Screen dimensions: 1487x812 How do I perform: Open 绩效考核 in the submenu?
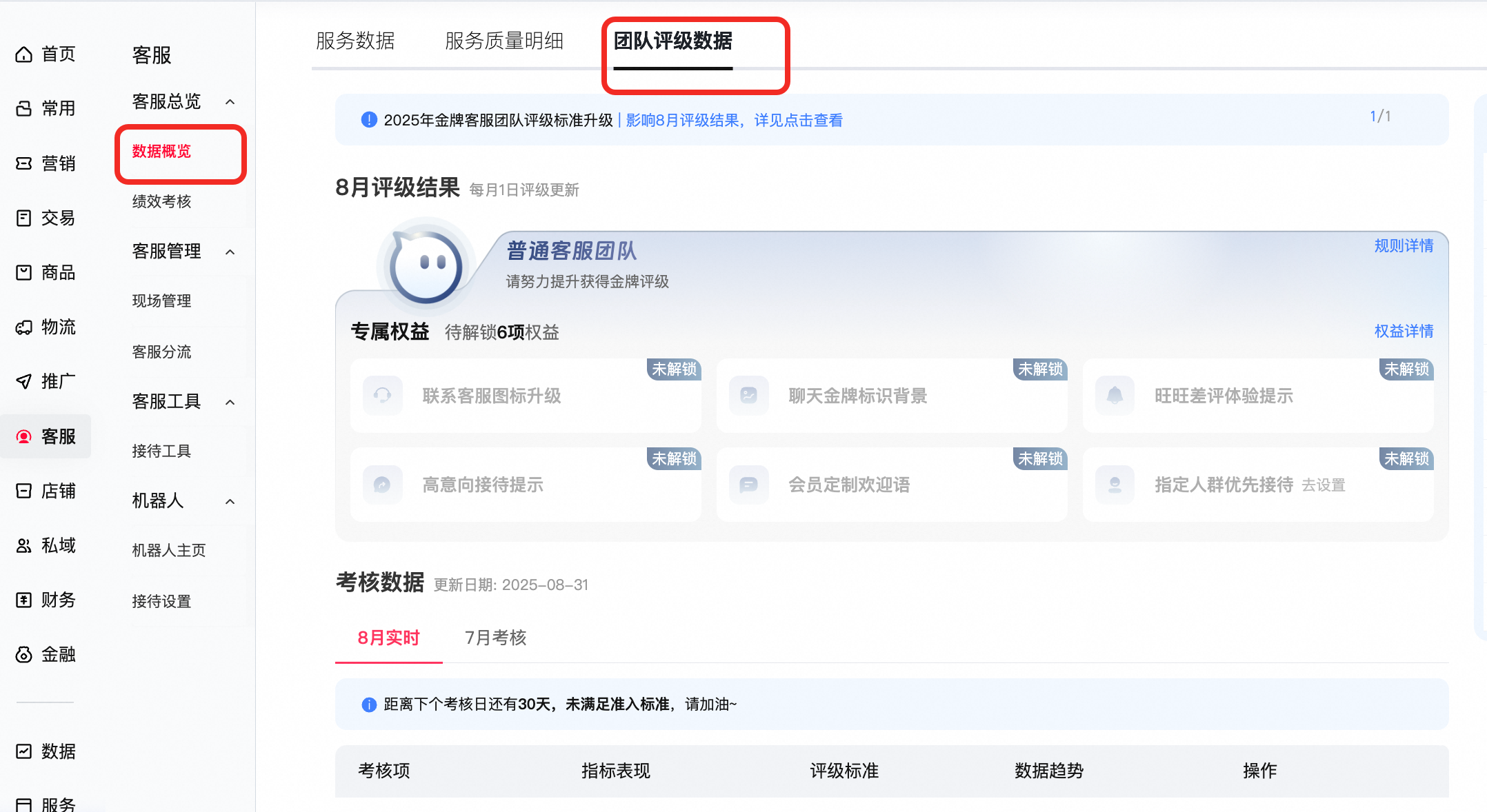(x=161, y=202)
